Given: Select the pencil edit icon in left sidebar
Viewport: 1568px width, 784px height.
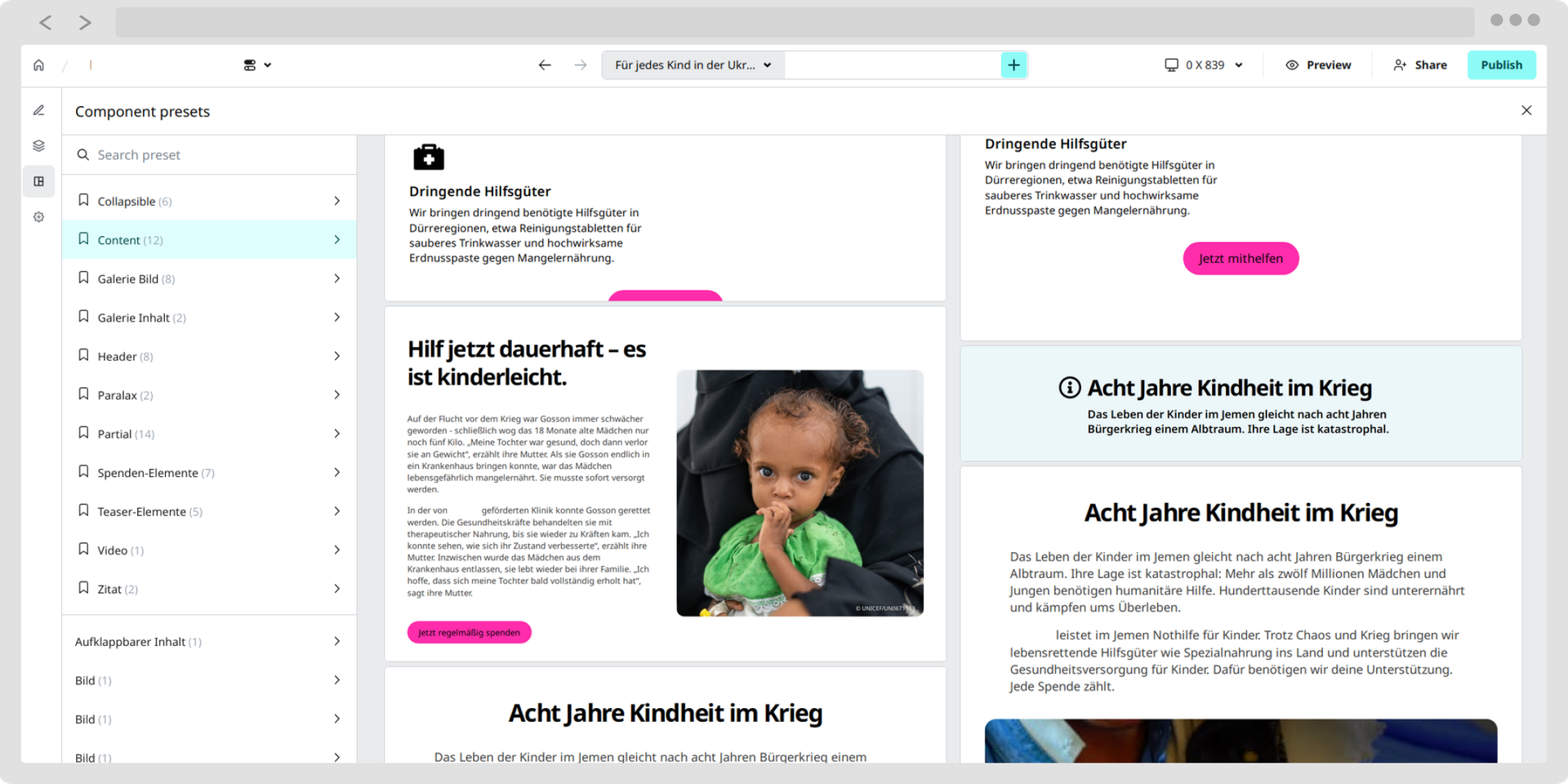Looking at the screenshot, I should click(x=38, y=110).
